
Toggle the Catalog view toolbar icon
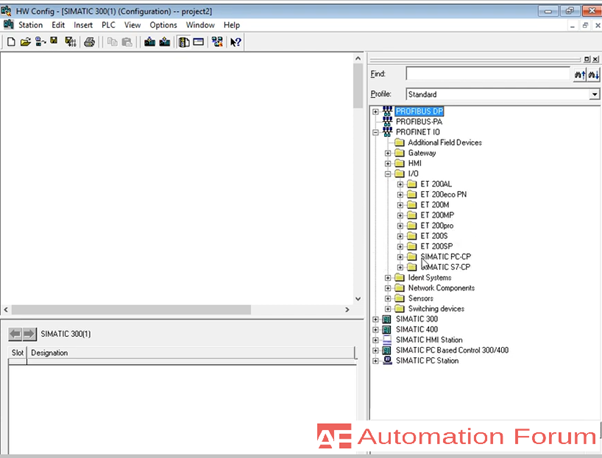tap(184, 42)
